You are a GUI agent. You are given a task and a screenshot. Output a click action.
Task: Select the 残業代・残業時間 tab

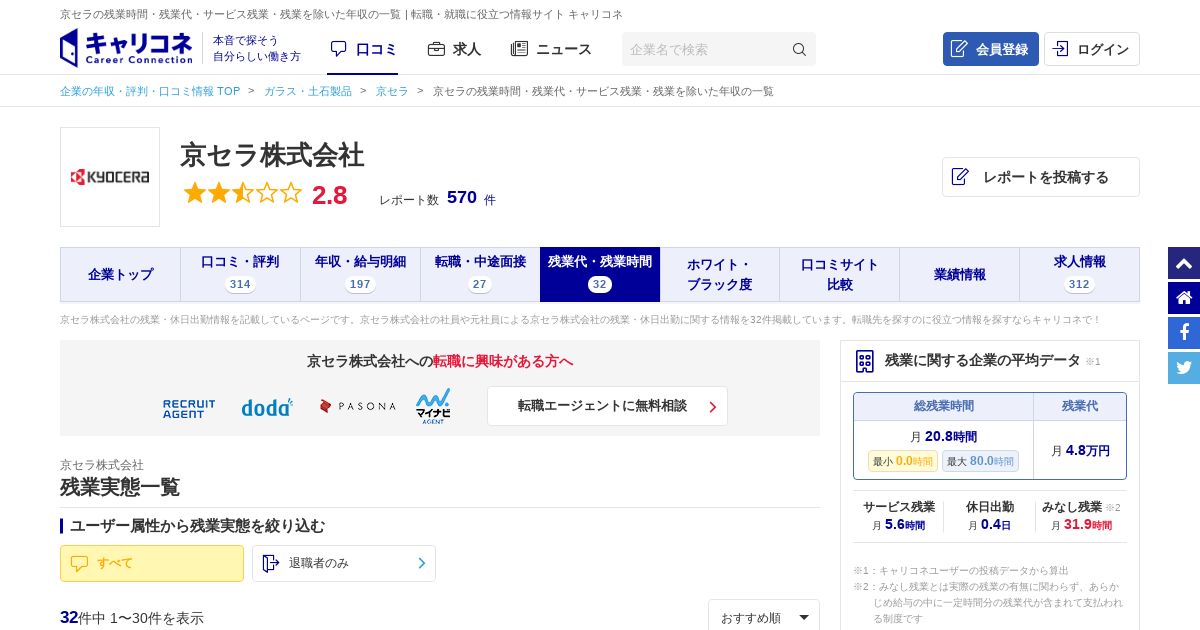[600, 274]
